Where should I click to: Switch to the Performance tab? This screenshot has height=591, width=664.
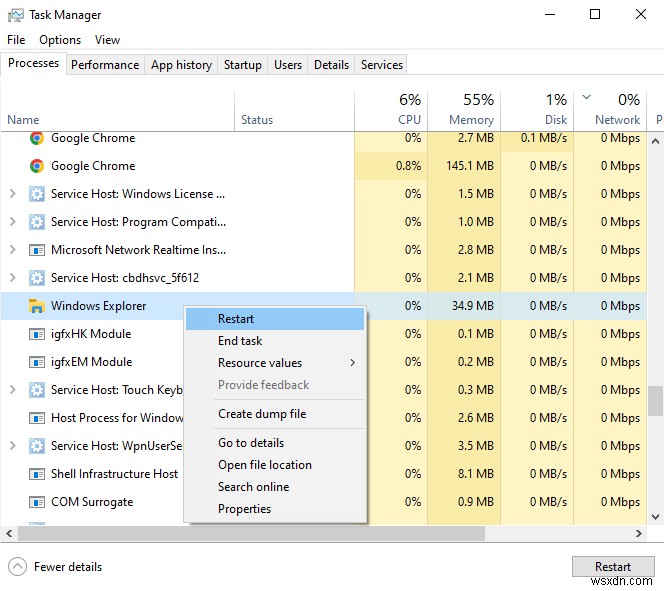click(x=105, y=65)
